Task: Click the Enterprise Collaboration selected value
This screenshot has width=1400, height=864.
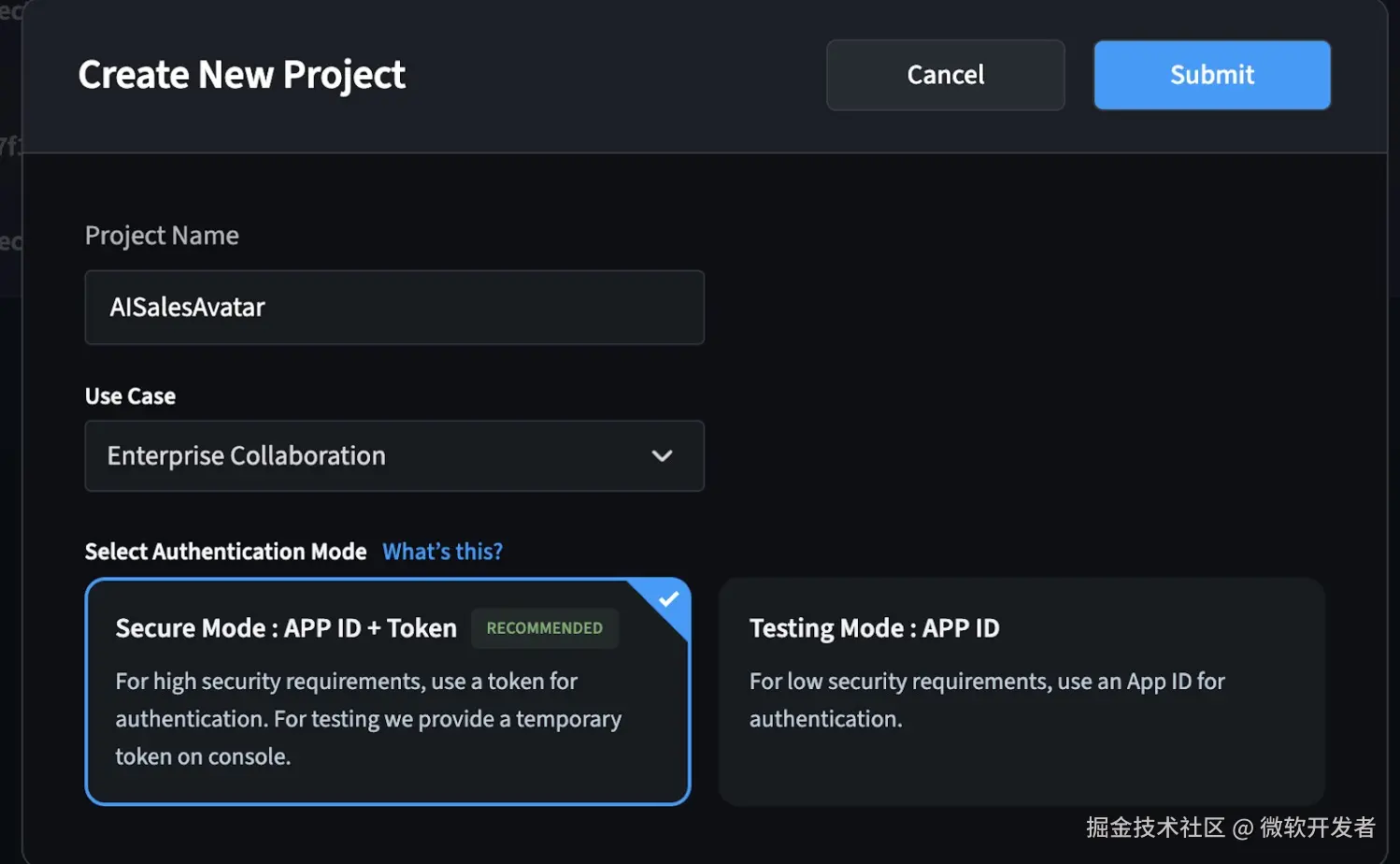Action: click(x=246, y=456)
